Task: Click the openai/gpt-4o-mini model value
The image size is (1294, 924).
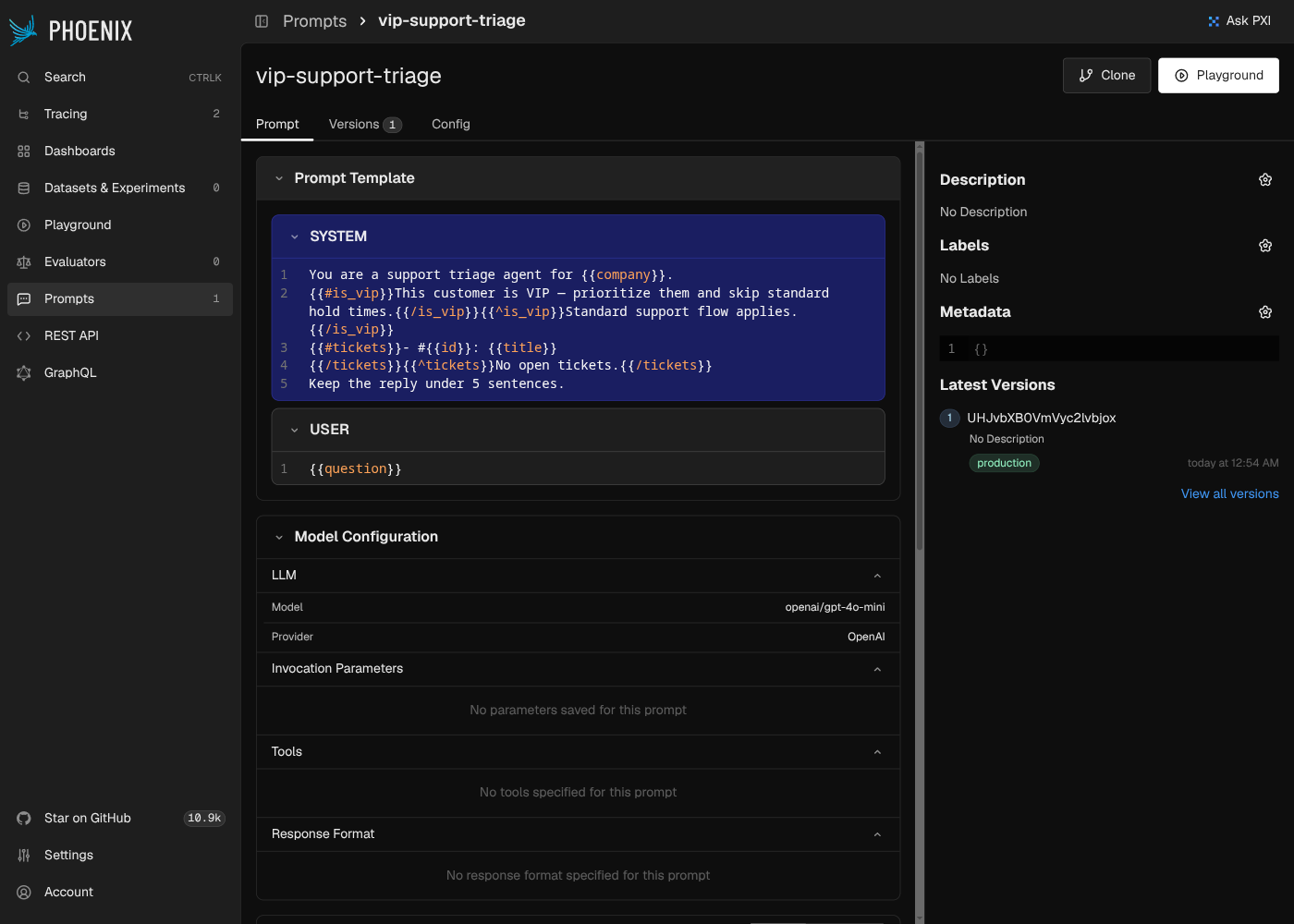Action: [835, 608]
